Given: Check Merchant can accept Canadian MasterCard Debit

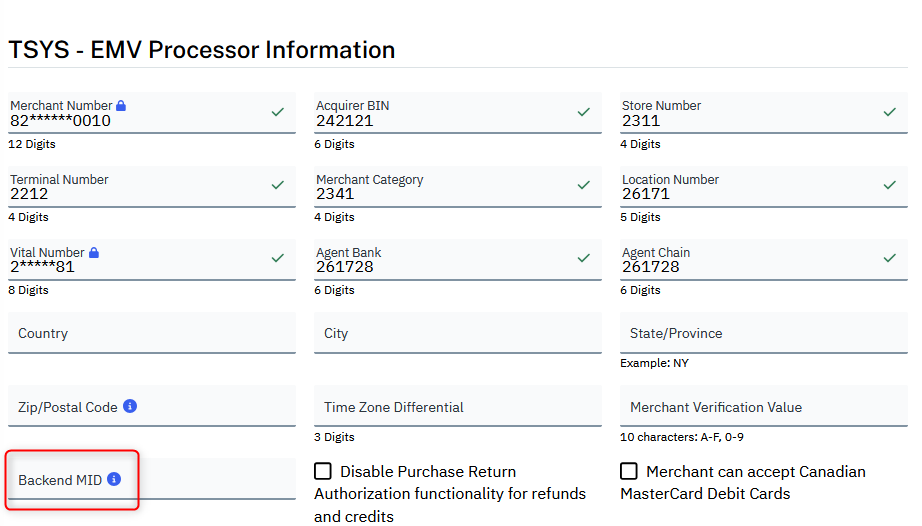Looking at the screenshot, I should pos(629,472).
